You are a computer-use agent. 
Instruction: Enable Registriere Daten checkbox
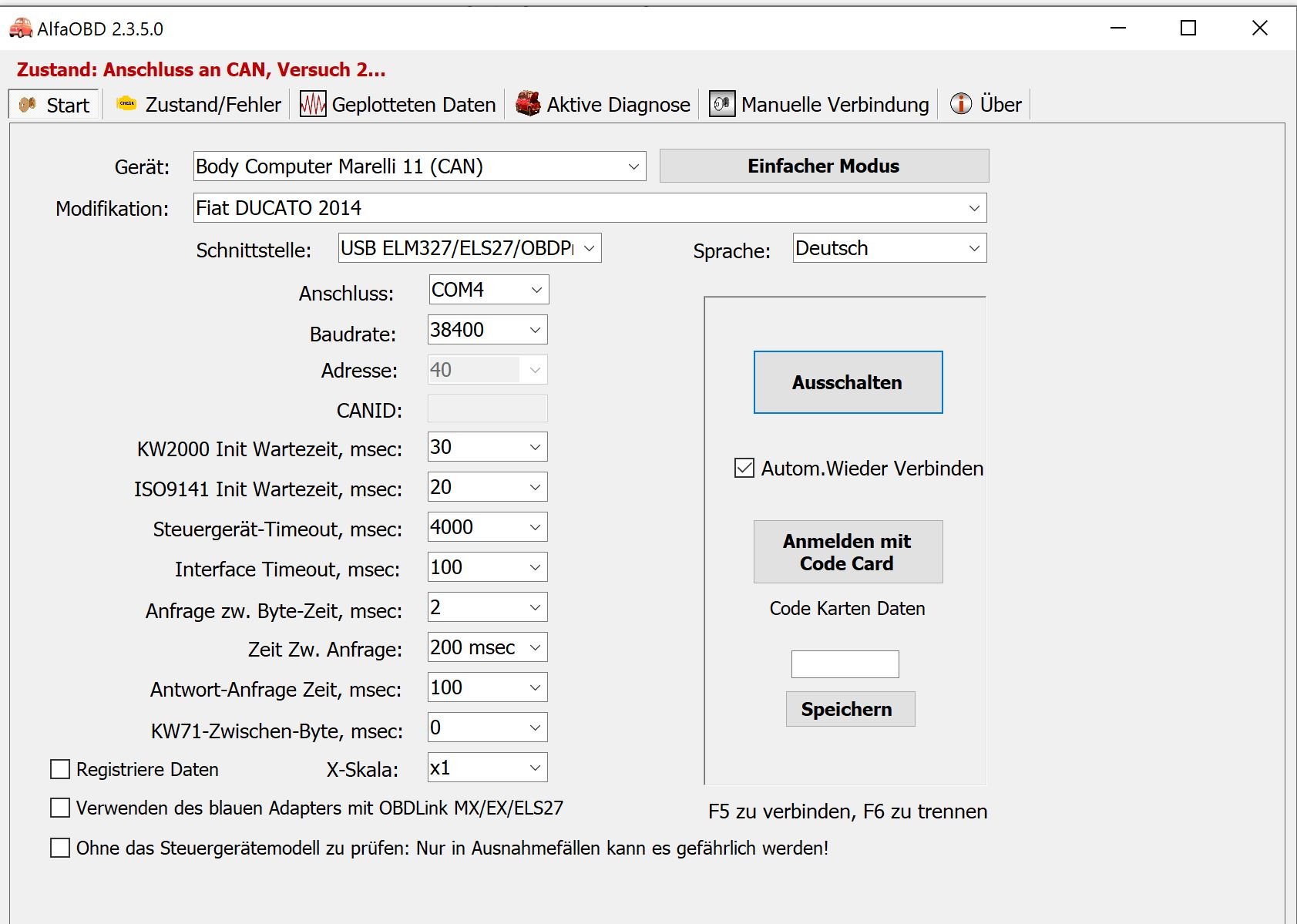point(59,769)
